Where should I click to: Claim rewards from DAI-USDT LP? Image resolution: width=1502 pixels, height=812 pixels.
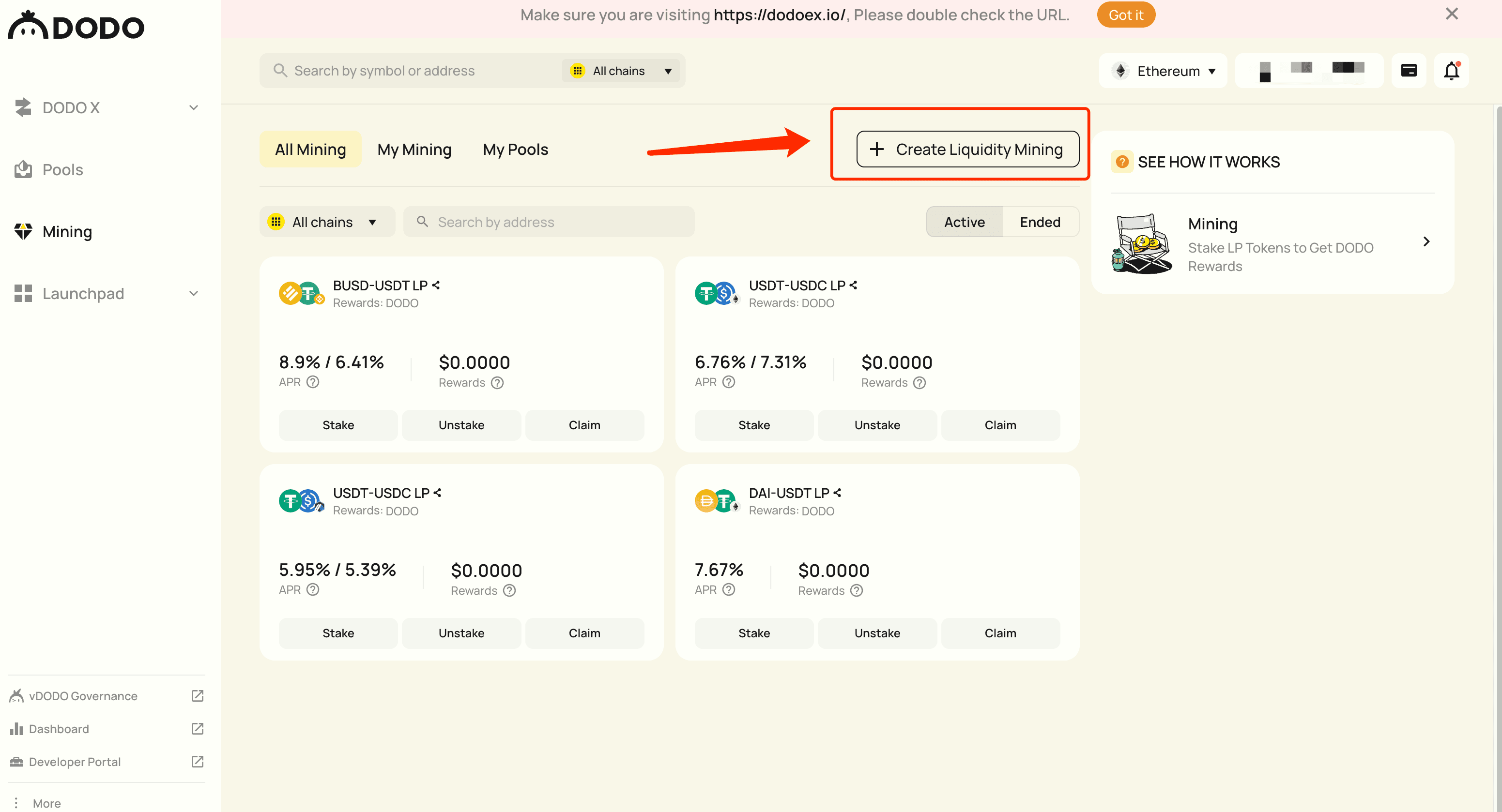click(1000, 633)
